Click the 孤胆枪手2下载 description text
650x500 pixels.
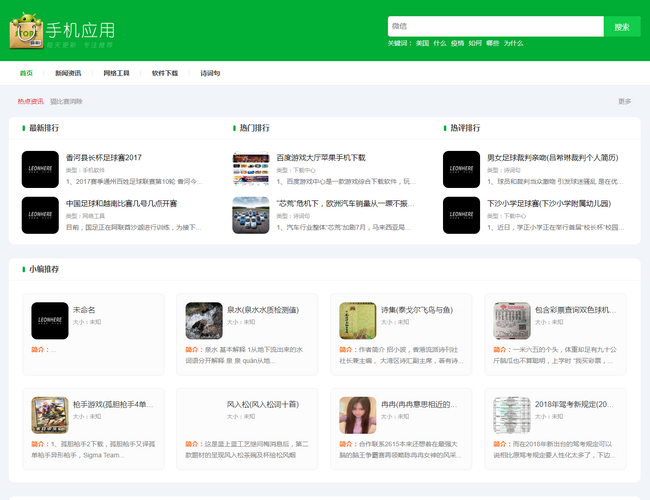tap(93, 450)
